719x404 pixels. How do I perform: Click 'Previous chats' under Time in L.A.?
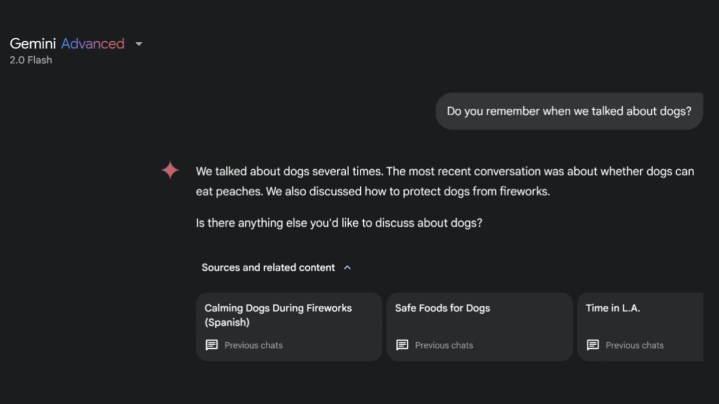(635, 345)
